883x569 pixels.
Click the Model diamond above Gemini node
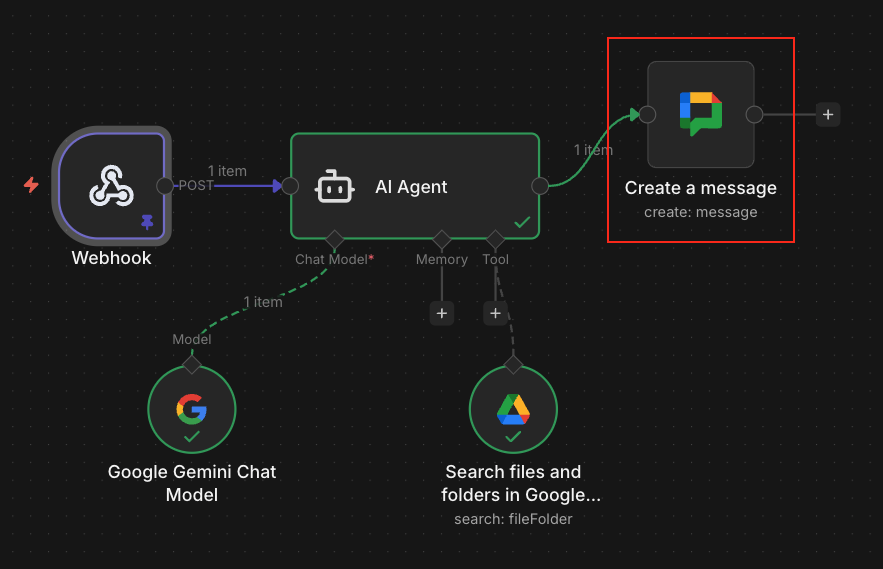192,364
